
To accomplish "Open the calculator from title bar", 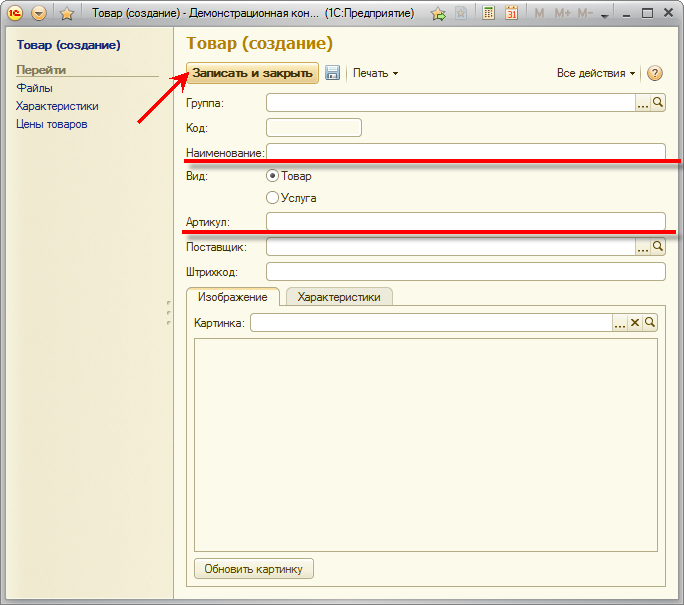I will [488, 14].
